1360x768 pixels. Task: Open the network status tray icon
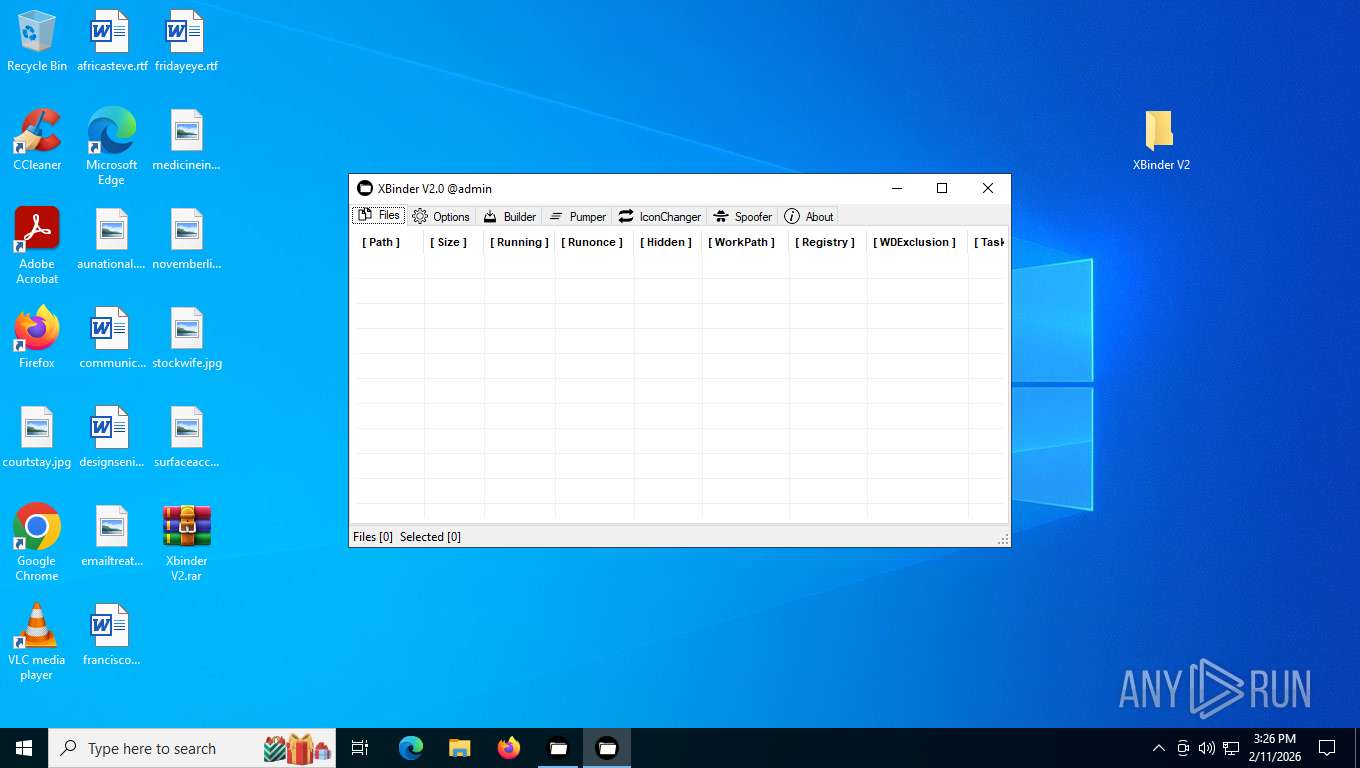(x=1231, y=748)
